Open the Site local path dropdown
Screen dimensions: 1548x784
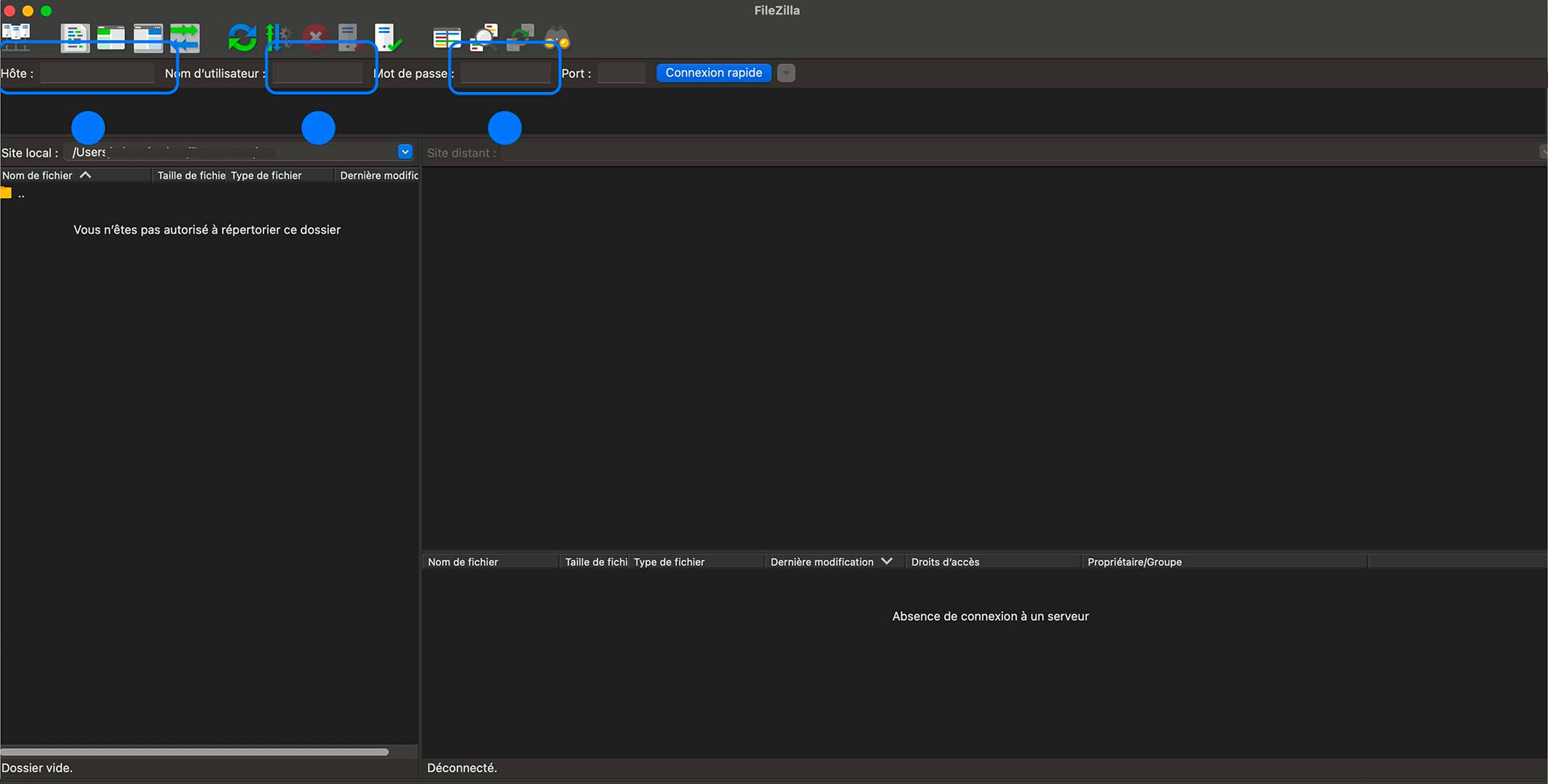(405, 152)
